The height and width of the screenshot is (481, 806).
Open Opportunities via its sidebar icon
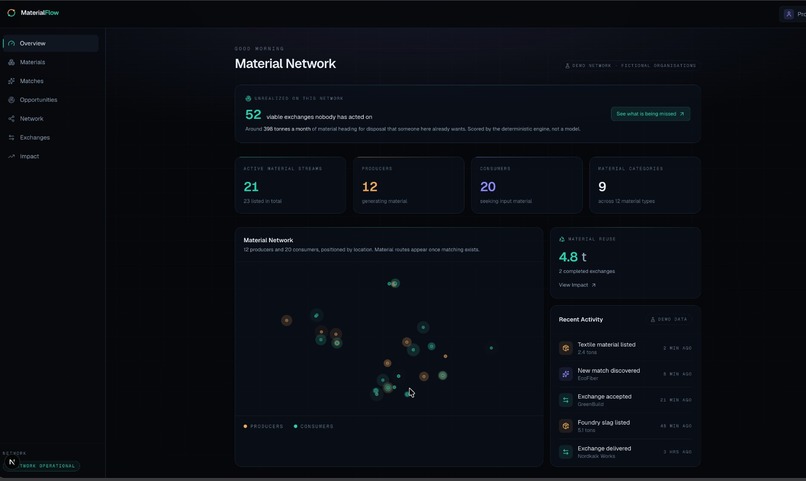click(x=11, y=100)
